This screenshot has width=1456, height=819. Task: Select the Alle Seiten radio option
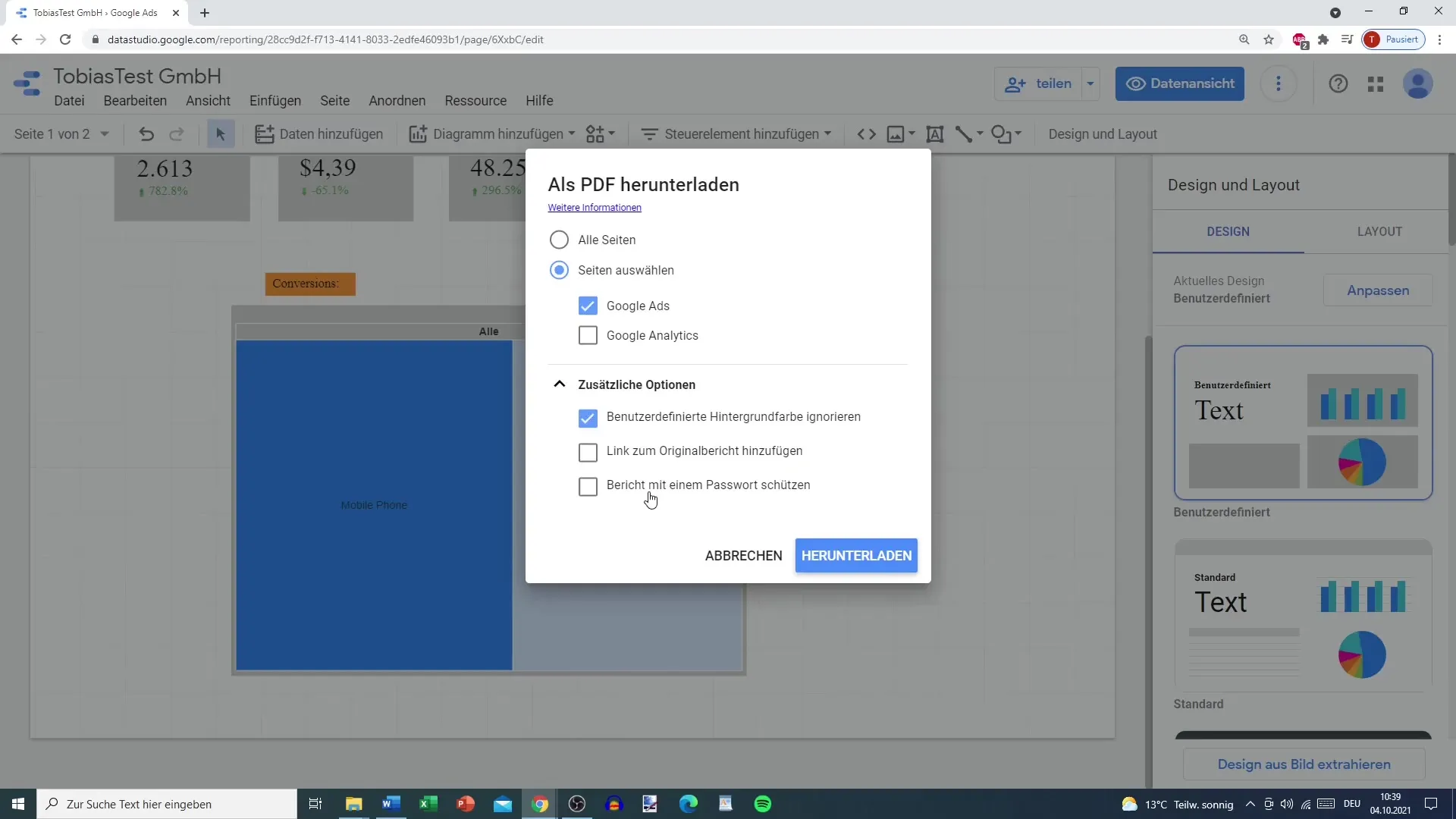click(x=559, y=240)
